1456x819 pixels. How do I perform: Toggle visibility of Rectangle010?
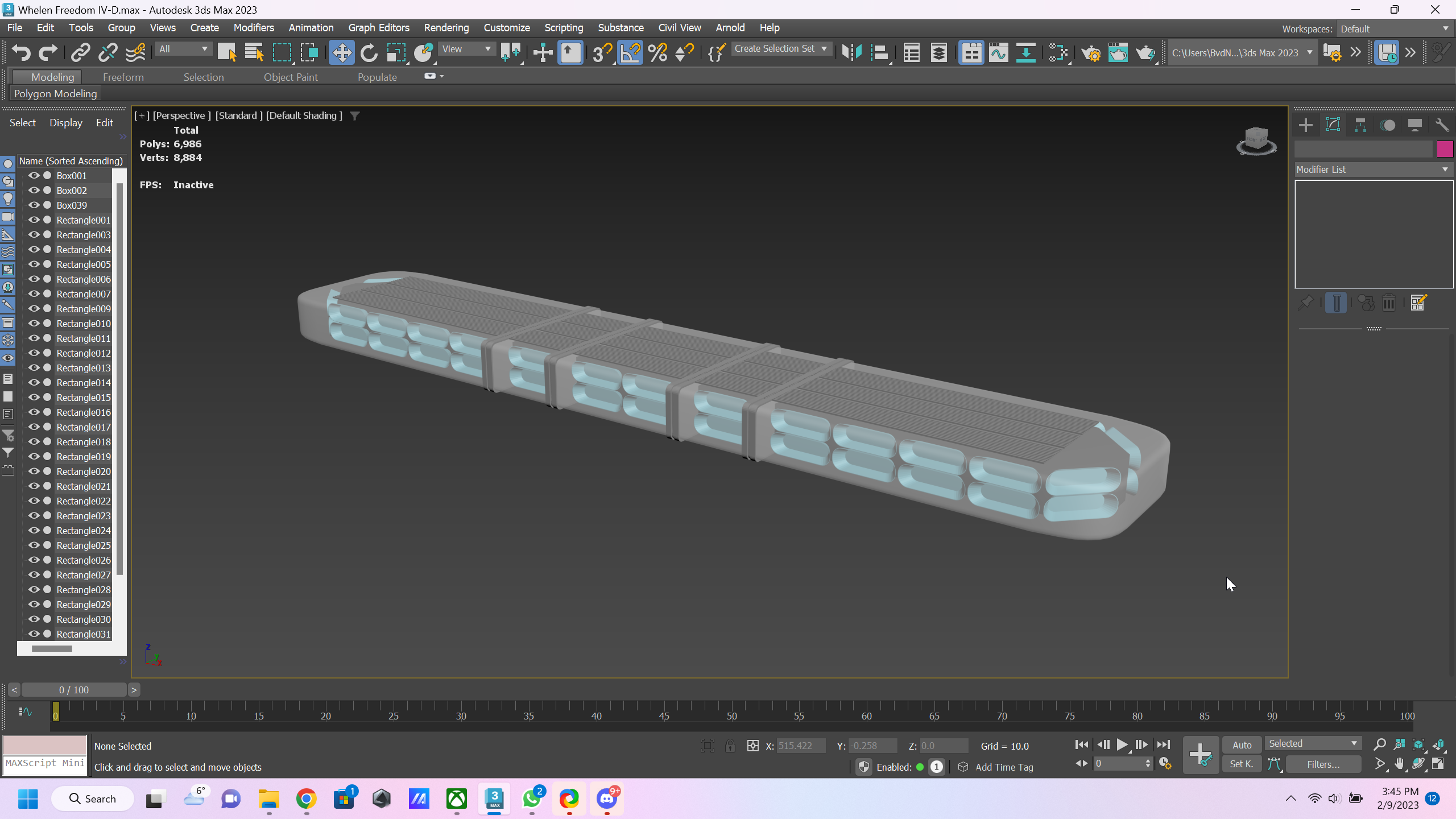pos(34,324)
